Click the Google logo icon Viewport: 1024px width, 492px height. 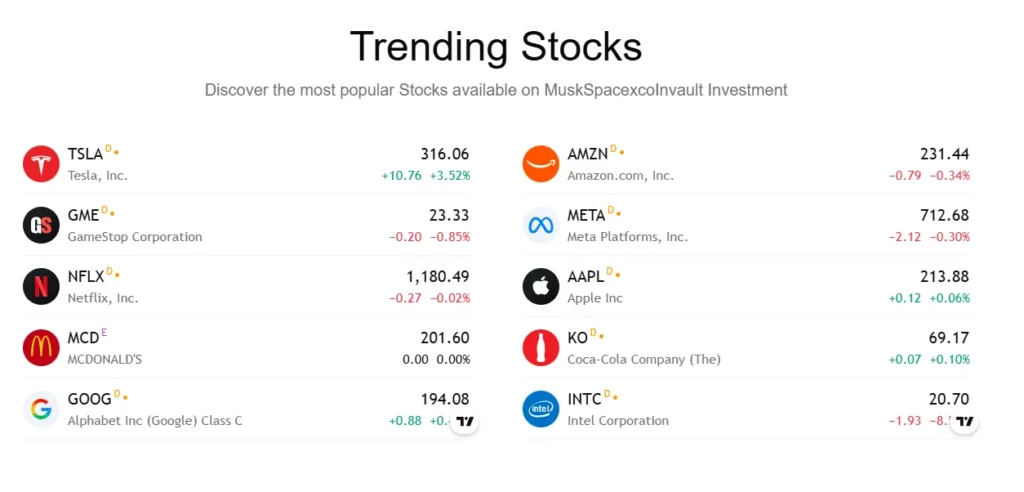(41, 409)
